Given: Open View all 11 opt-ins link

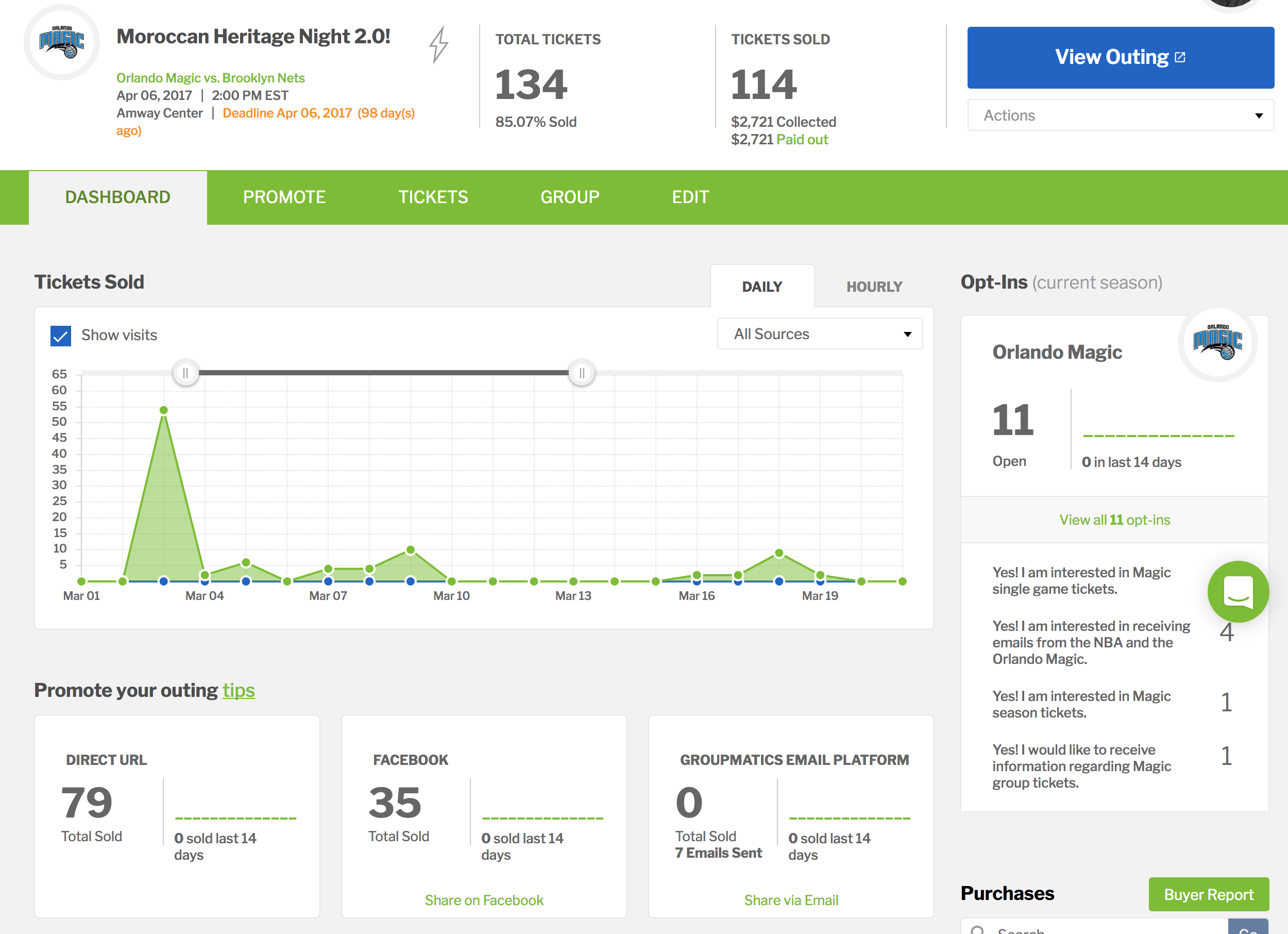Looking at the screenshot, I should [1114, 520].
